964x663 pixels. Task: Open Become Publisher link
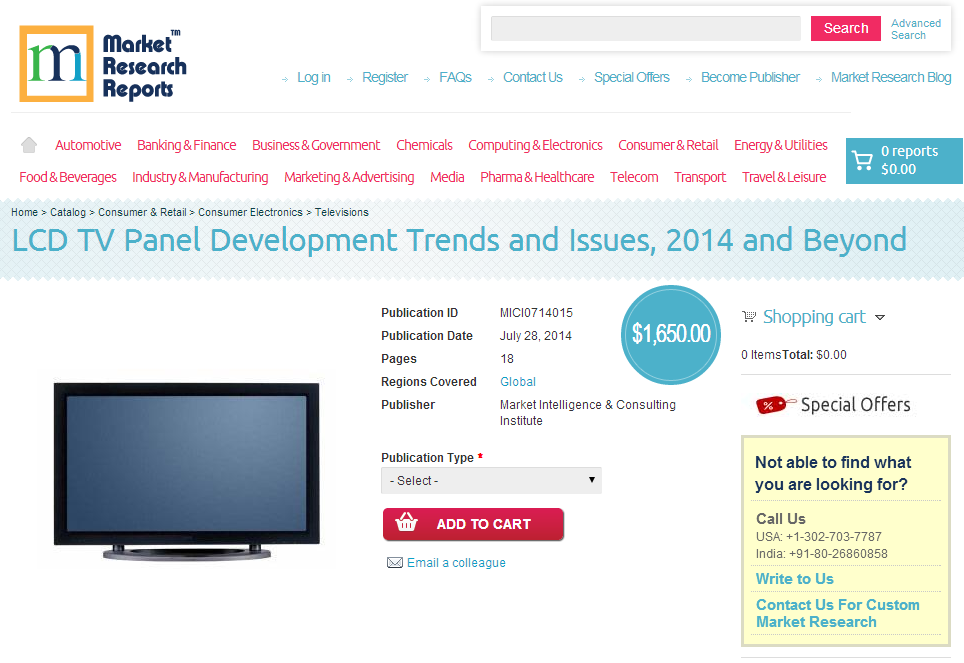coord(750,77)
